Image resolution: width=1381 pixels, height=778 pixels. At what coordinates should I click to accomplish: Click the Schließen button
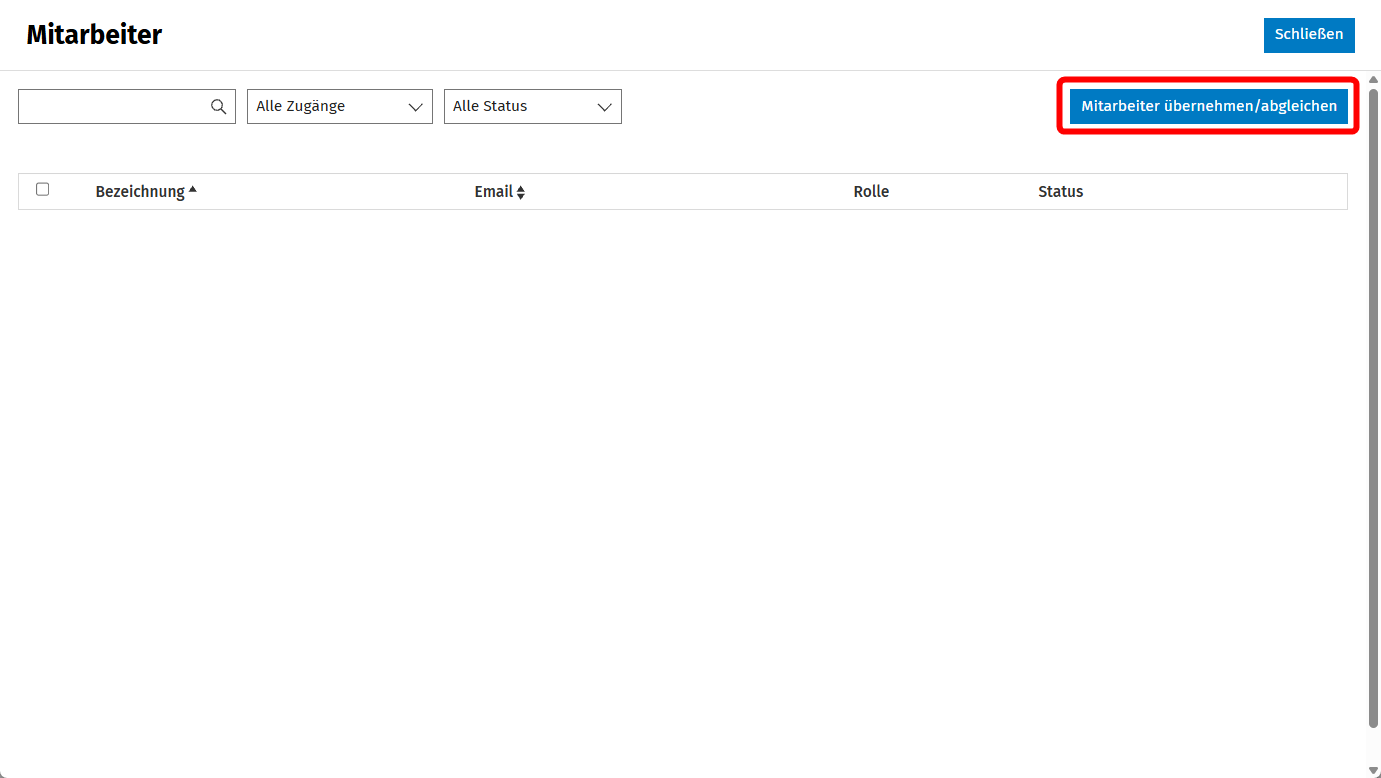(x=1309, y=35)
